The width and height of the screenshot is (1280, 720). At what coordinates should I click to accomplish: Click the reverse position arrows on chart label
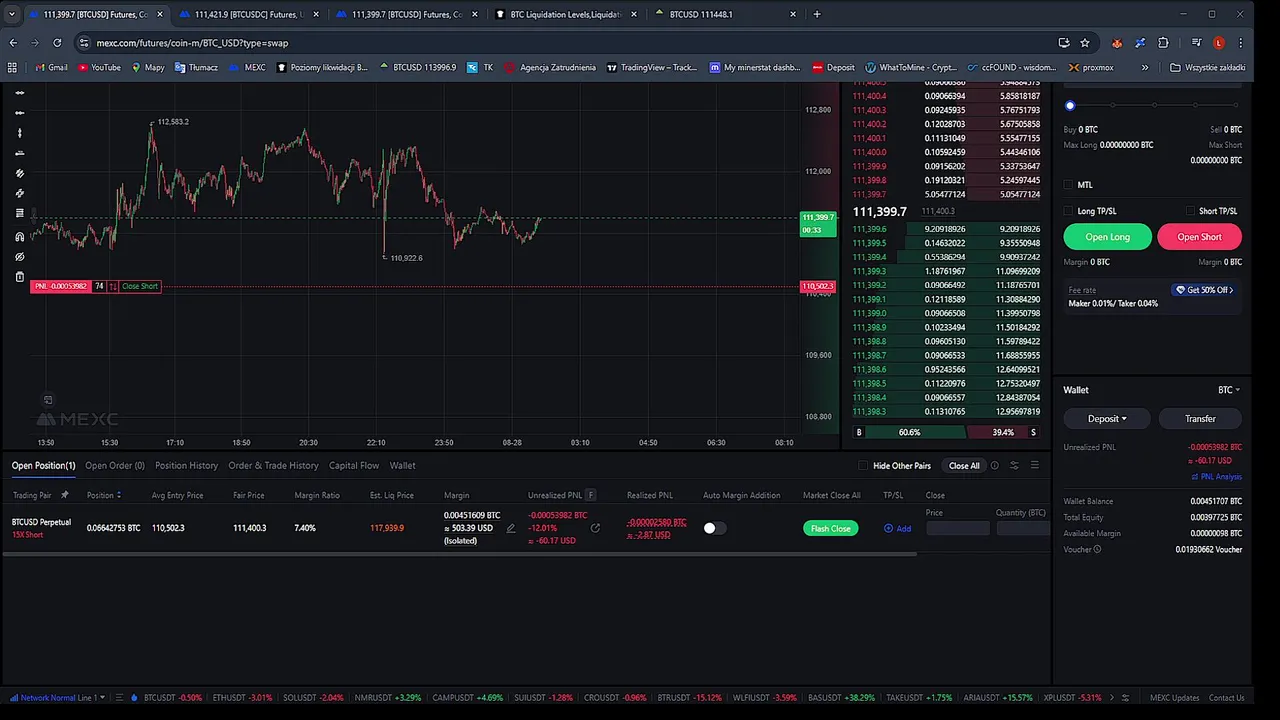[113, 286]
